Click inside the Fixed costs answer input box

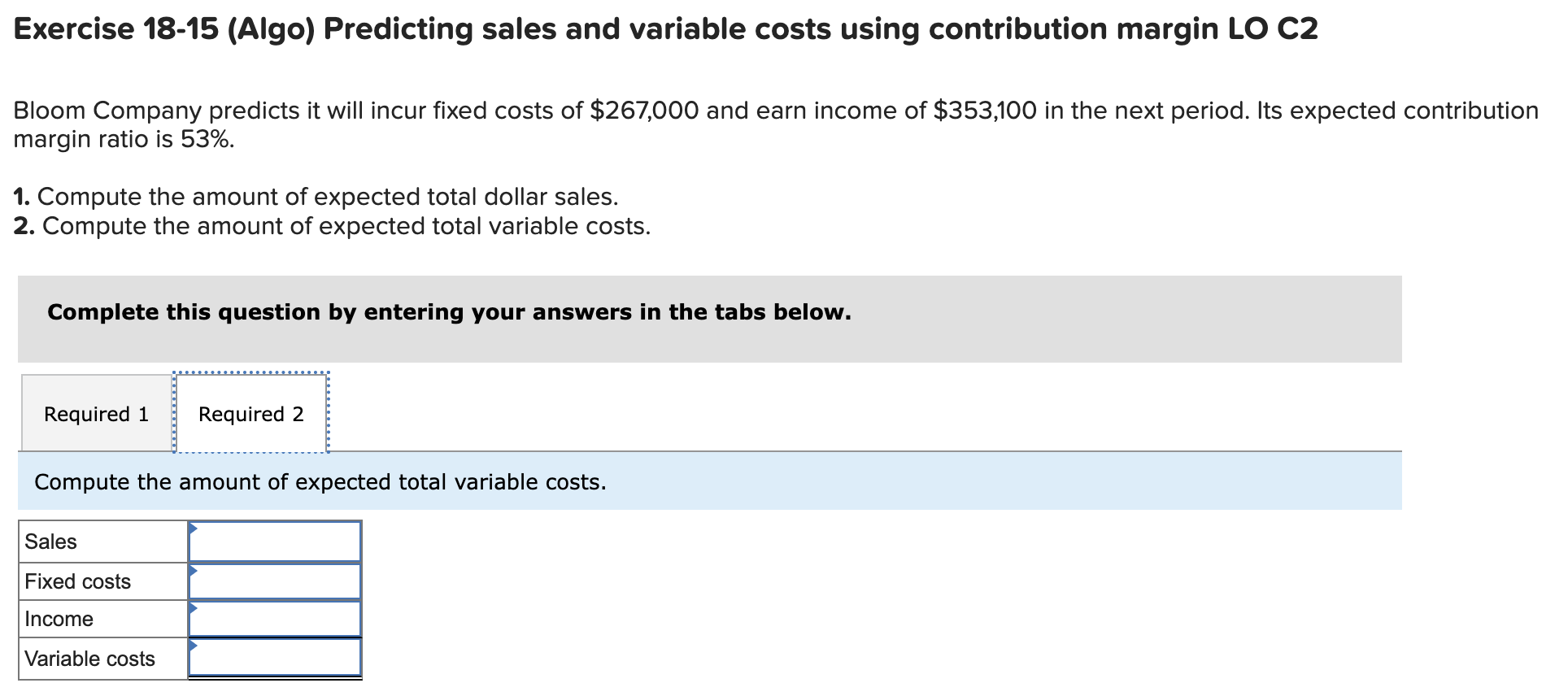point(277,580)
